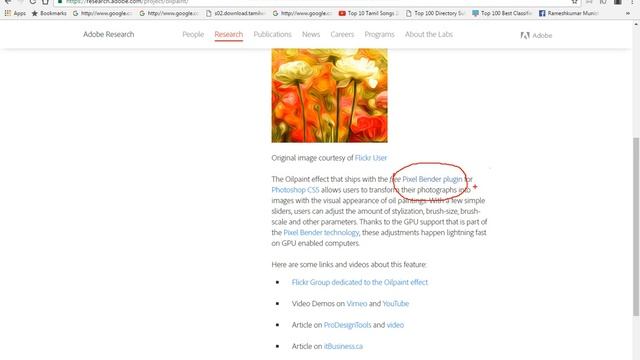Click the oil-painted flowers image
640x360 pixels.
coord(329,96)
